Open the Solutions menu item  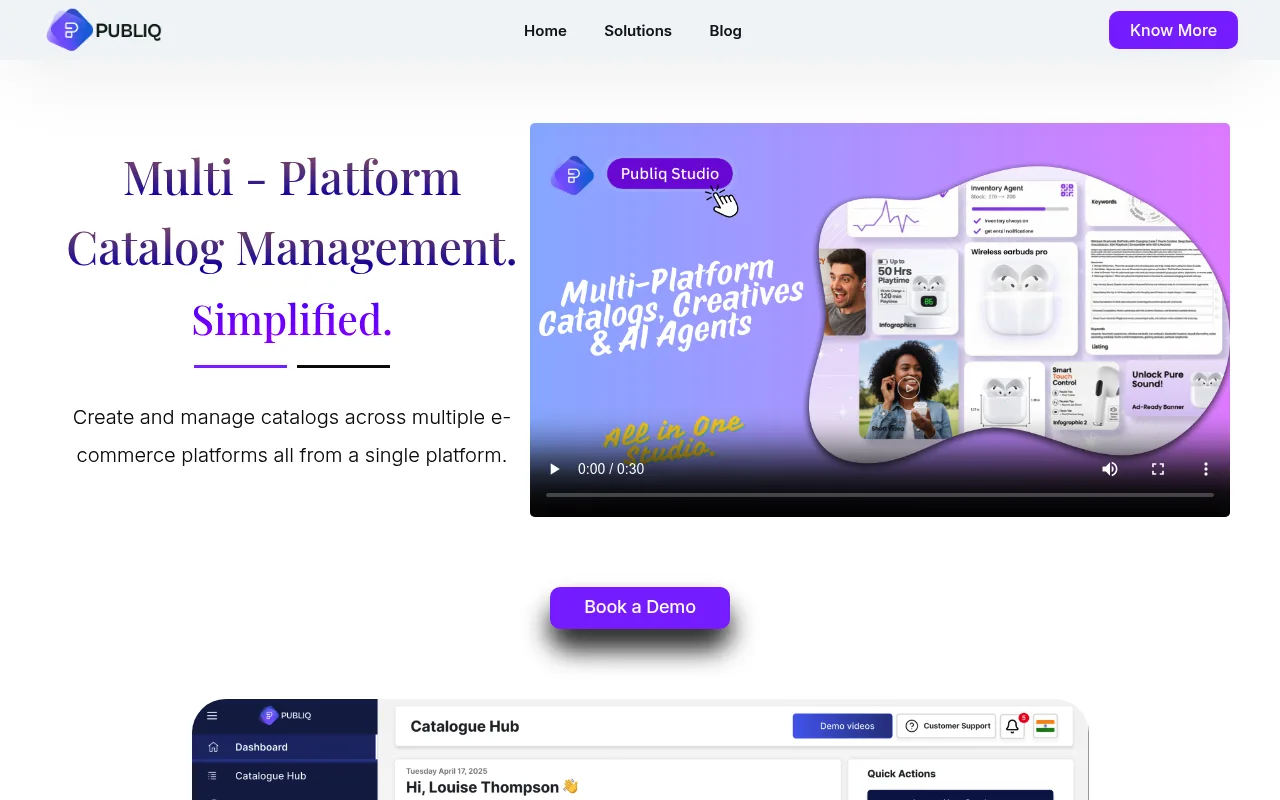(638, 31)
